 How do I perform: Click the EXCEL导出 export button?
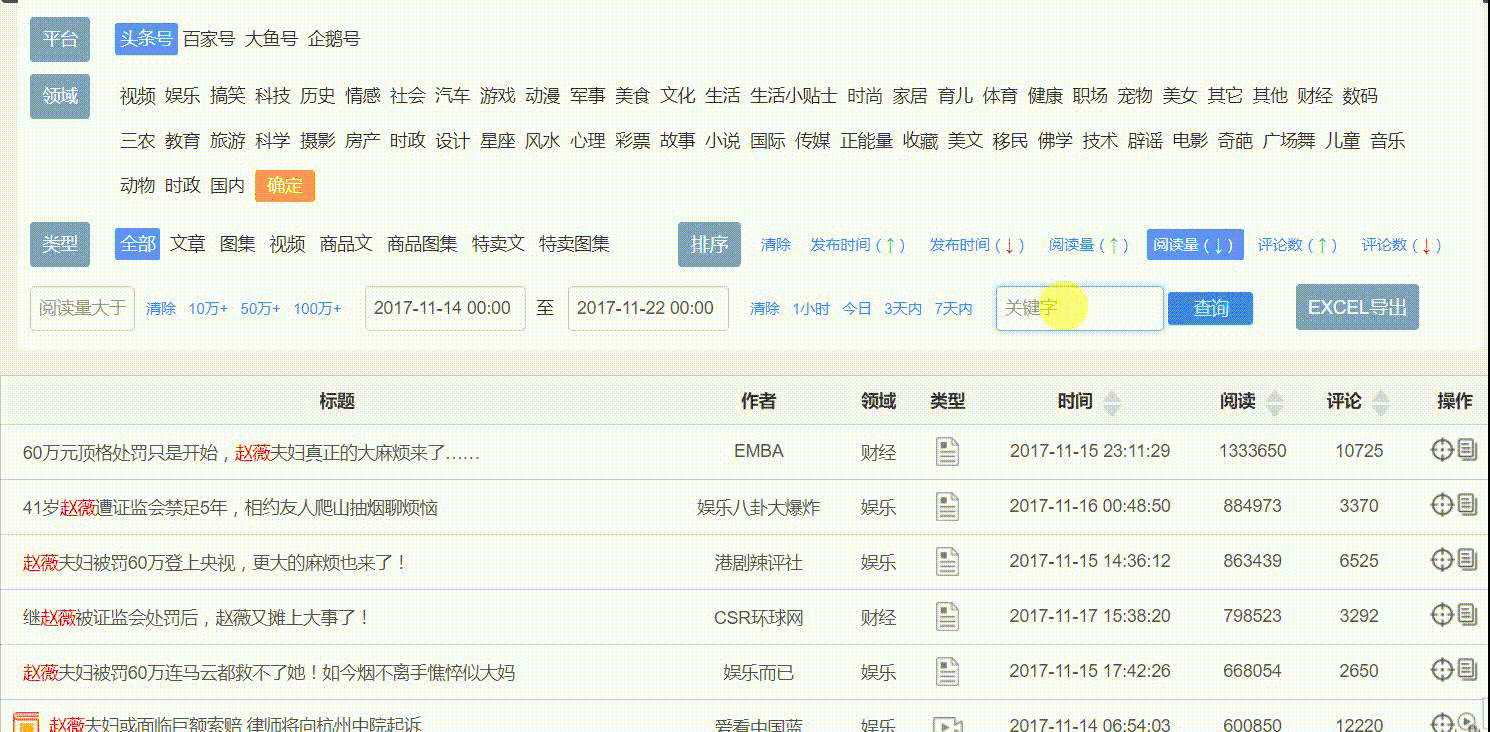point(1356,307)
